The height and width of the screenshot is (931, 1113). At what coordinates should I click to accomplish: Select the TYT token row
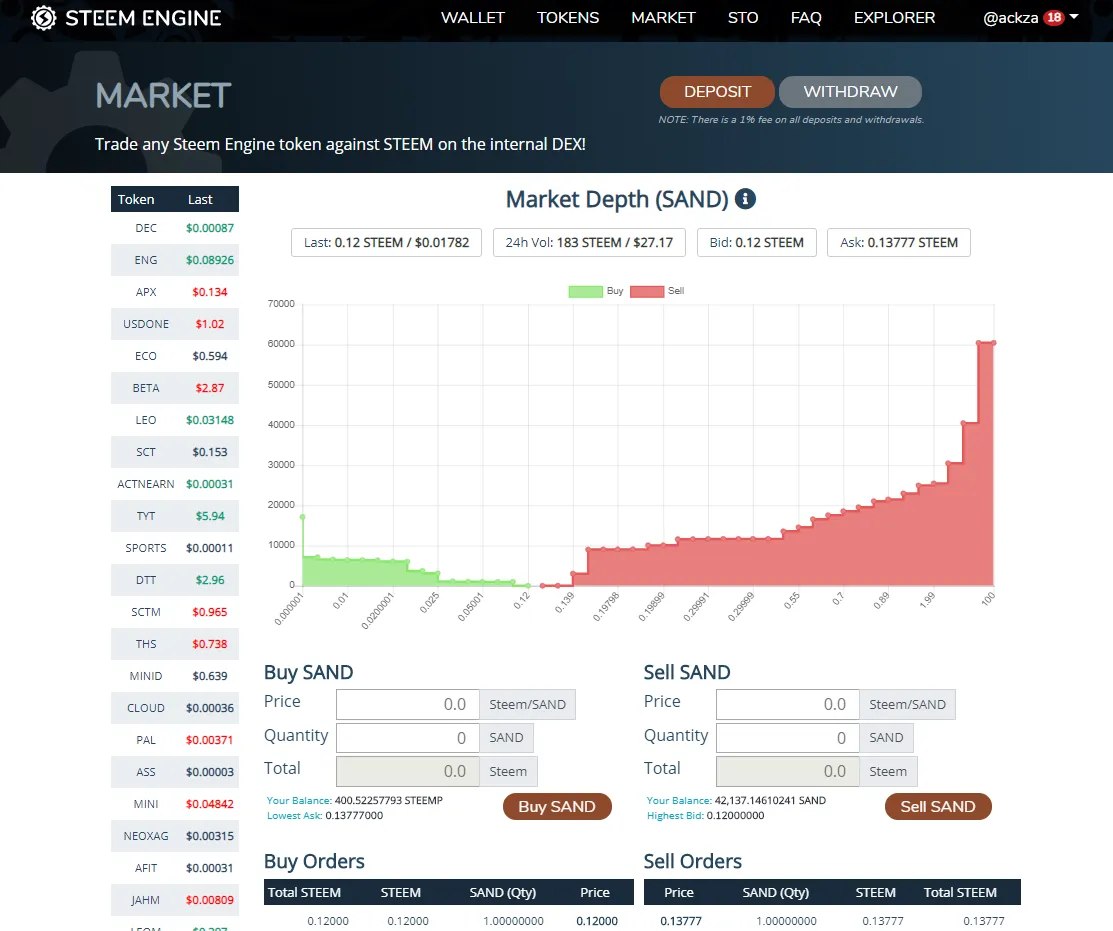coord(175,516)
